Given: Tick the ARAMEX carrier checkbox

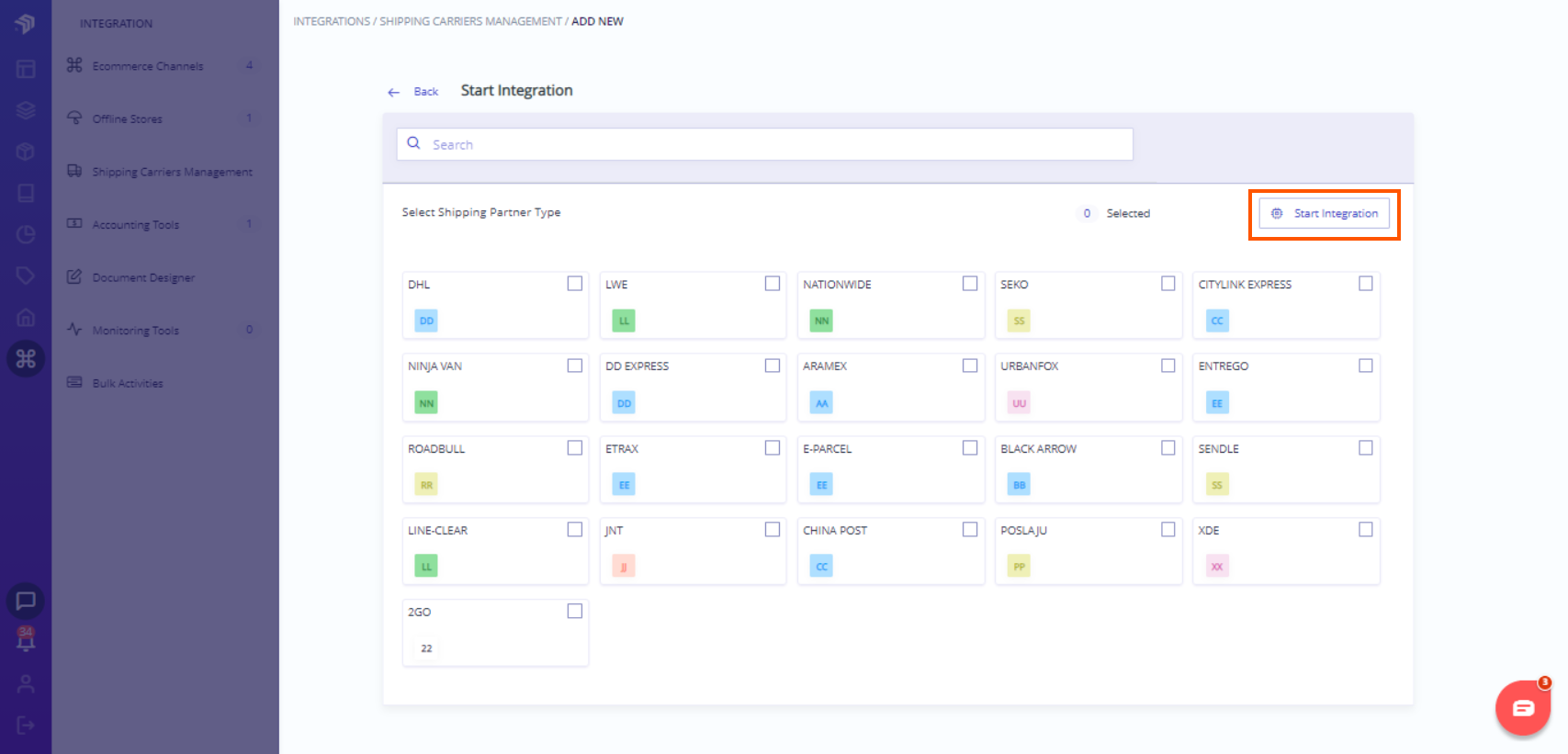Looking at the screenshot, I should click(x=970, y=366).
